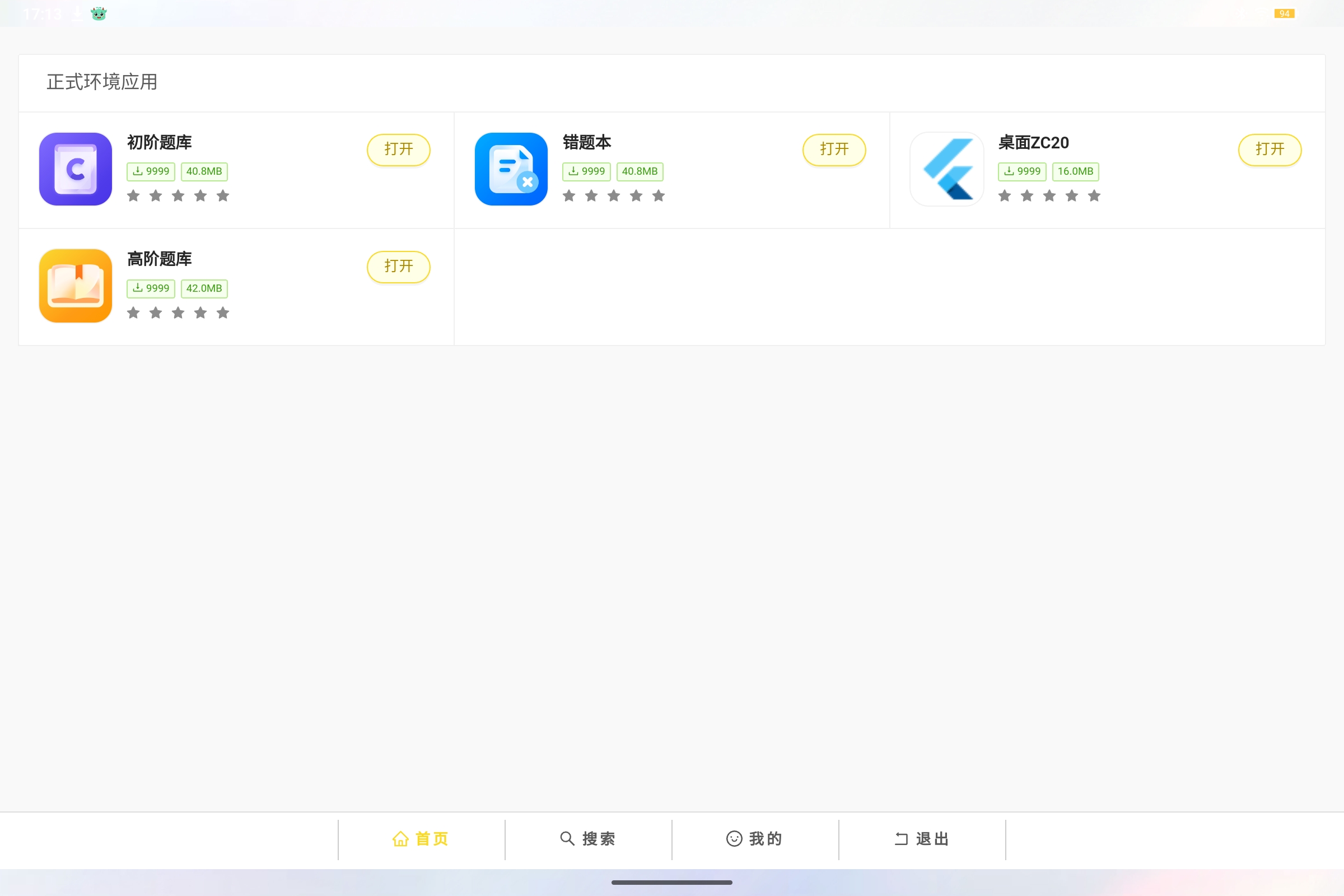
Task: Click the third rating star of 错题本
Action: [614, 196]
